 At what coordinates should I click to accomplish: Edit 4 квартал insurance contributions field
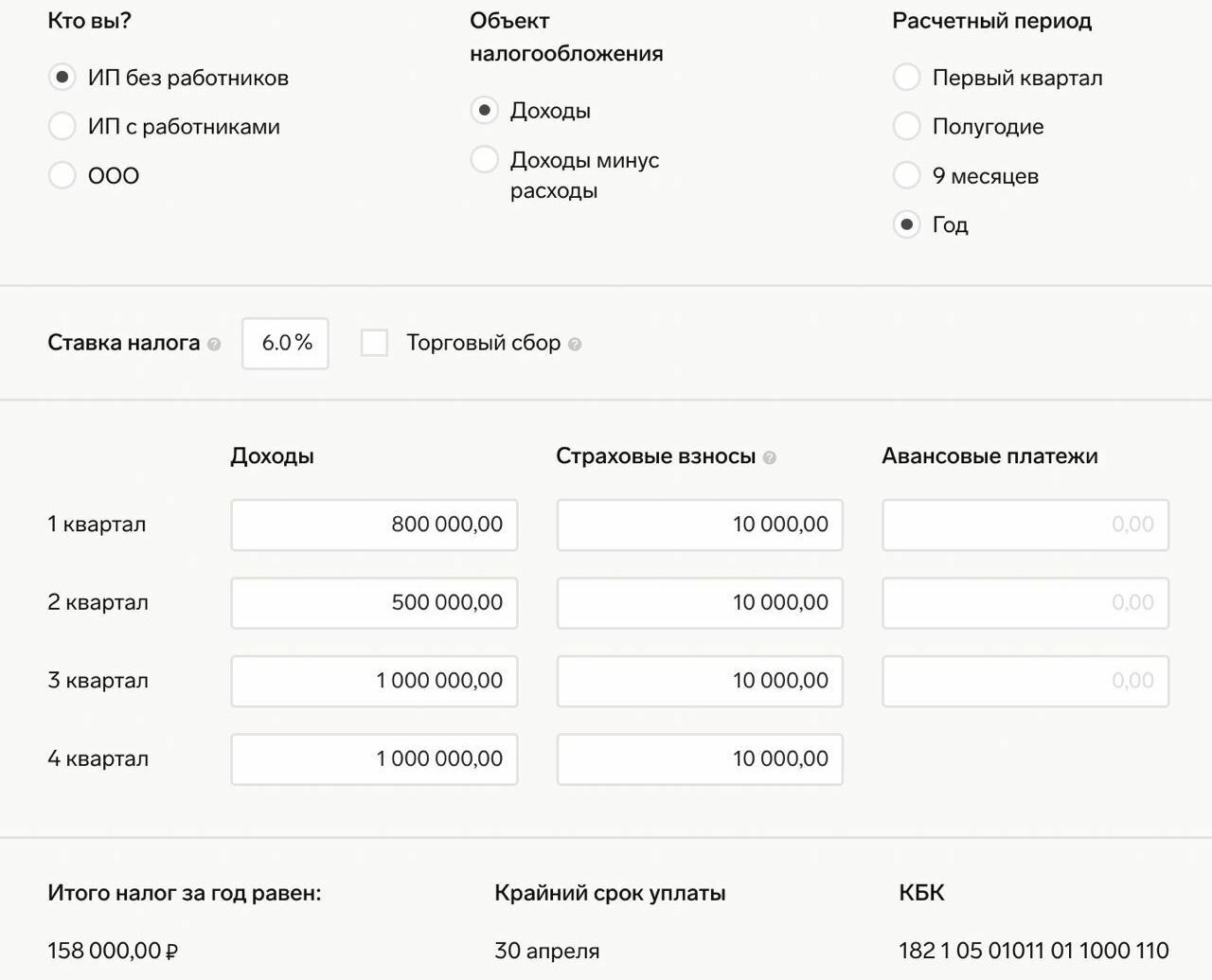click(700, 759)
